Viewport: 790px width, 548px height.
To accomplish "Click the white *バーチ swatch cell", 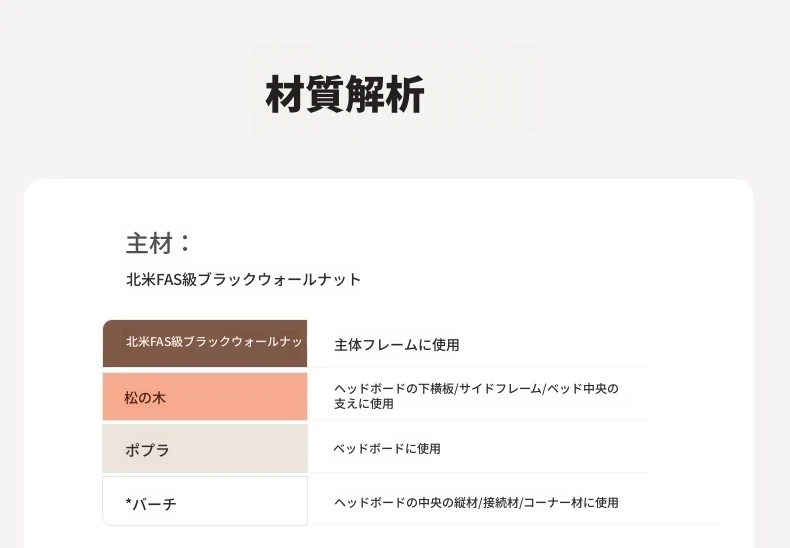I will point(205,501).
